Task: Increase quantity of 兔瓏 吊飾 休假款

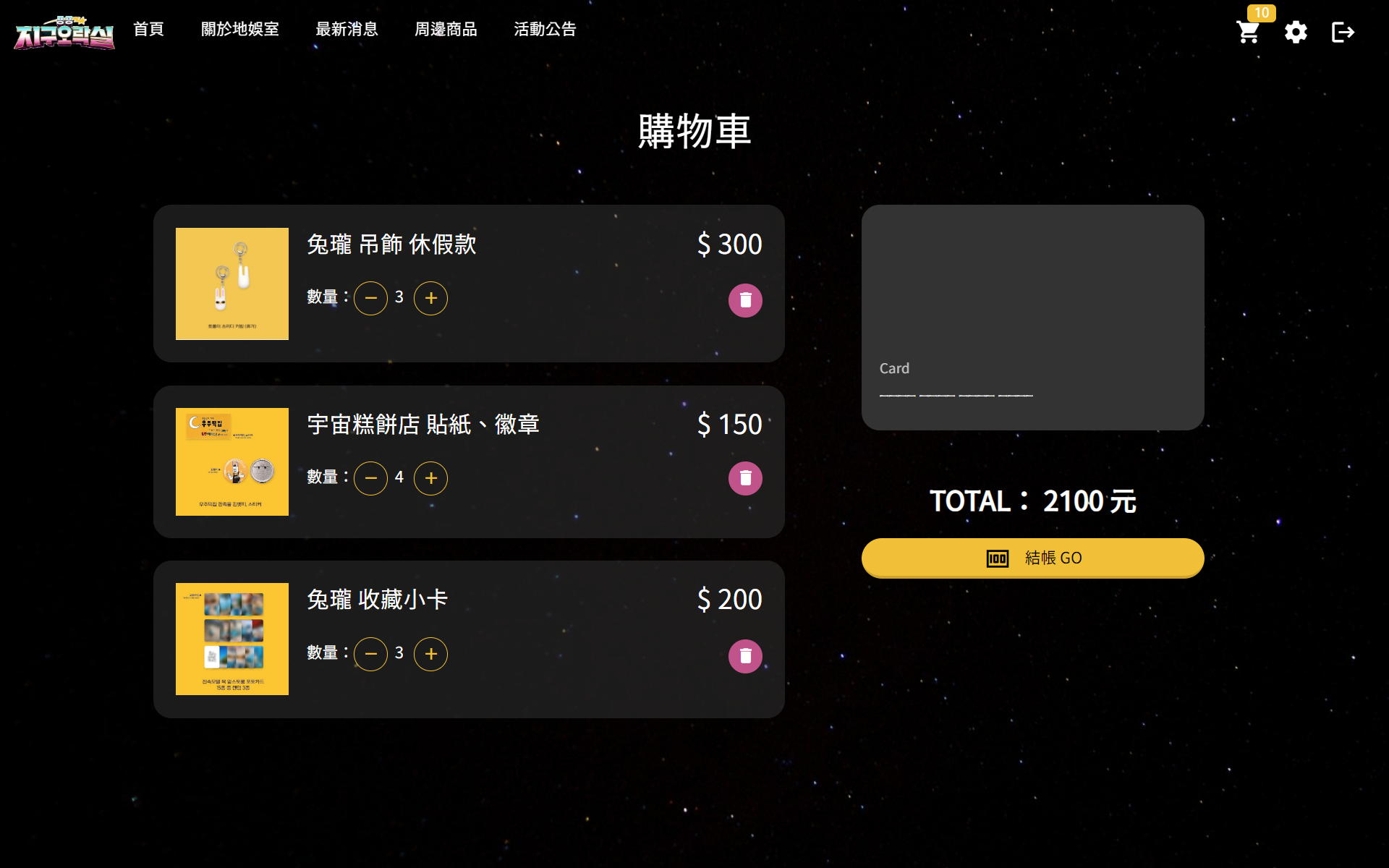Action: click(x=430, y=298)
